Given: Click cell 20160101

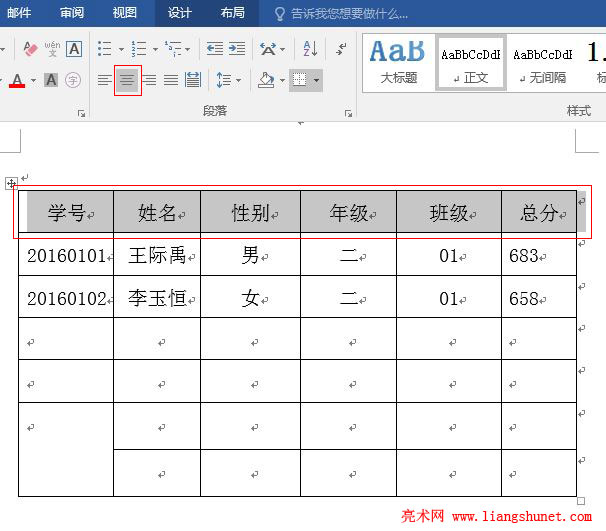Looking at the screenshot, I should [66, 255].
